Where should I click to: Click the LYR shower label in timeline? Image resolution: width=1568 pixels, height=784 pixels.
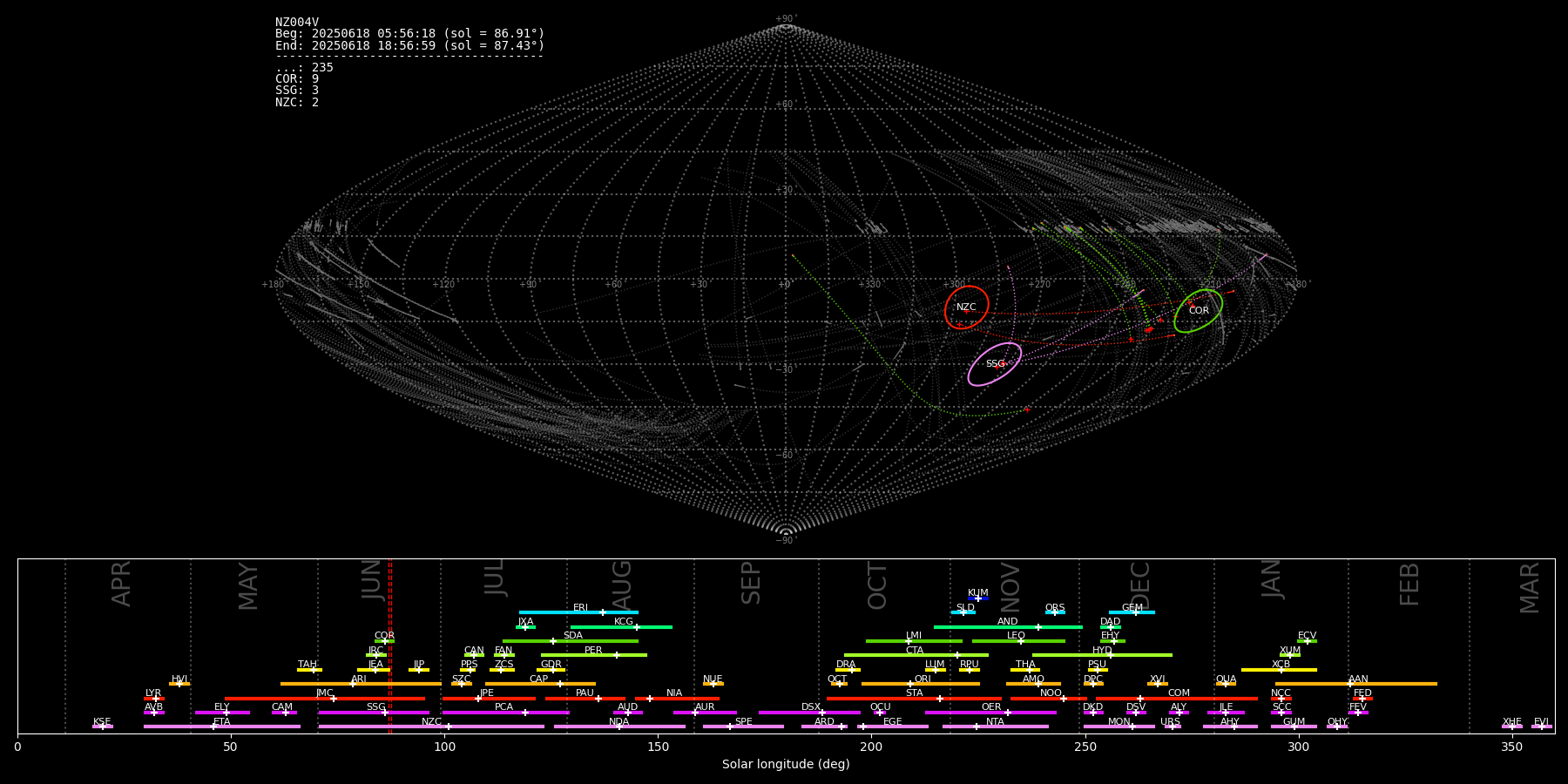click(153, 693)
